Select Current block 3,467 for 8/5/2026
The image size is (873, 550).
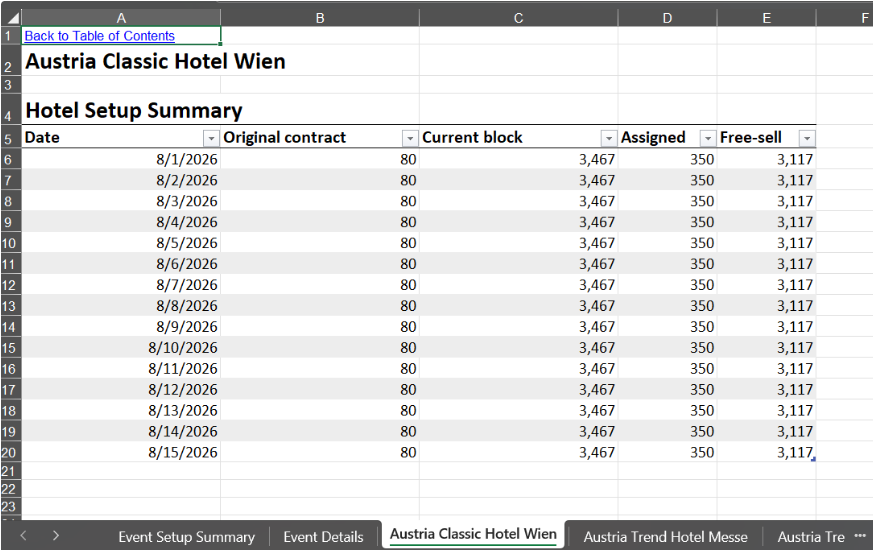coord(518,243)
